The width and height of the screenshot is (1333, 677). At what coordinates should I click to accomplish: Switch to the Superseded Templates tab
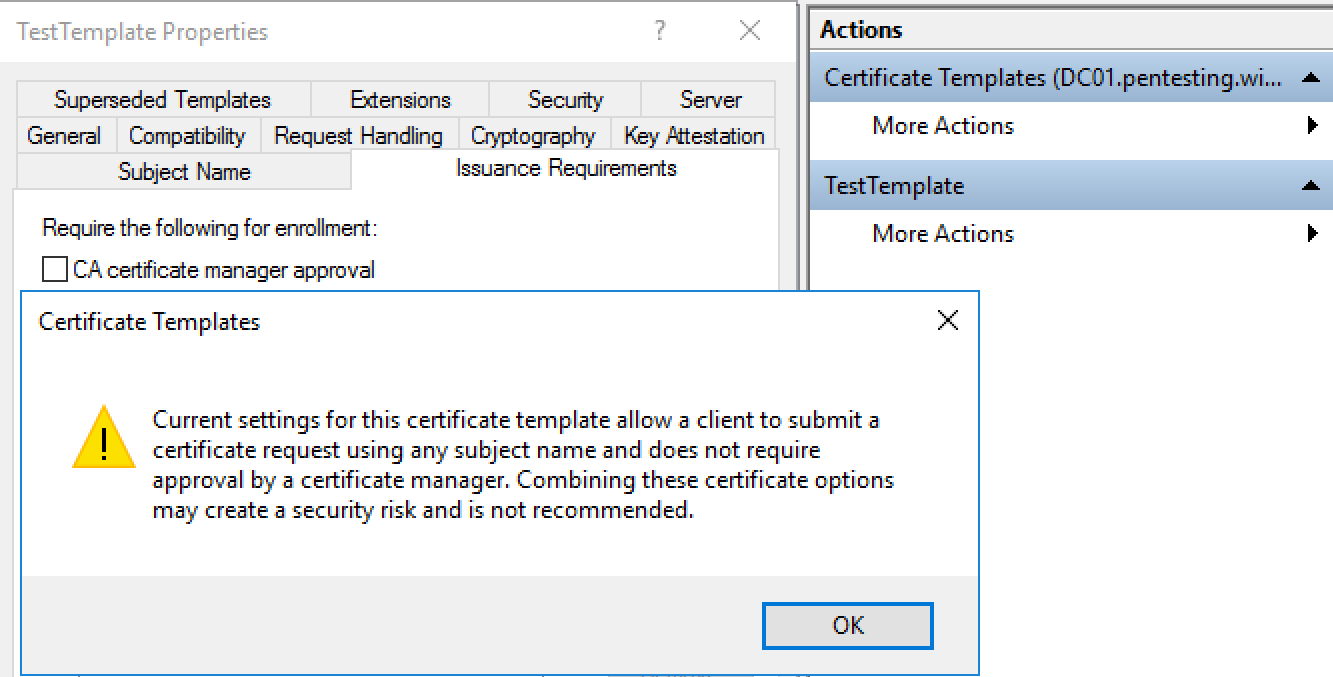(x=162, y=100)
